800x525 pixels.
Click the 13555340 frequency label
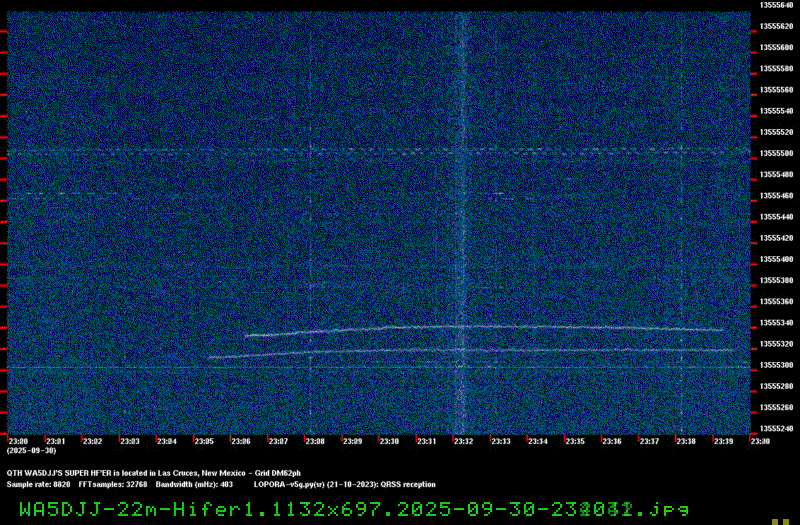coord(776,322)
